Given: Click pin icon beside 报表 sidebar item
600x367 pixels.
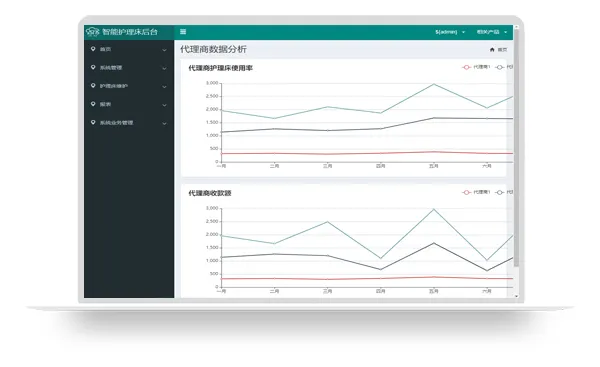Looking at the screenshot, I should pyautogui.click(x=93, y=104).
